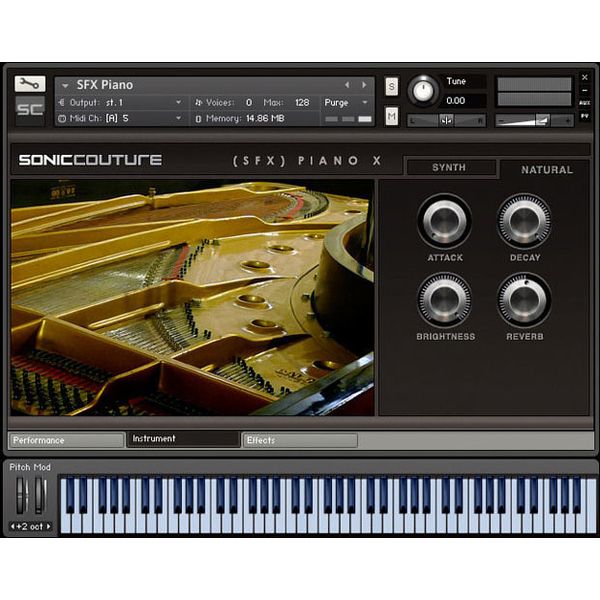Go to the previous instrument preset with the left arrow

[347, 85]
